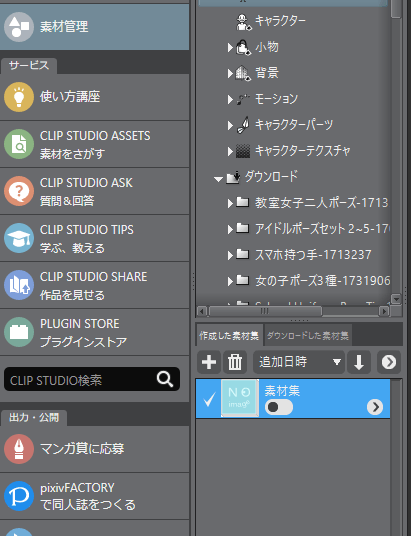Click the horizontal scrollbar left arrow

(202, 311)
